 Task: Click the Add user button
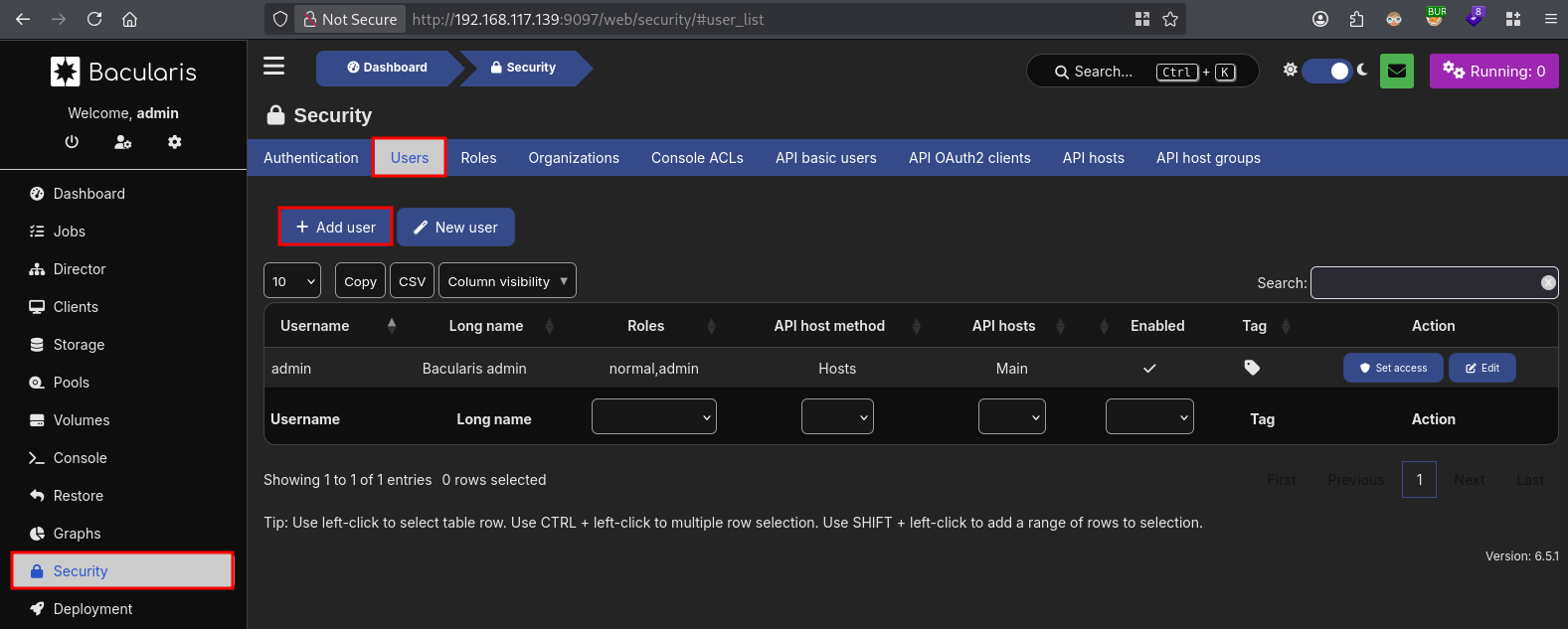coord(336,228)
